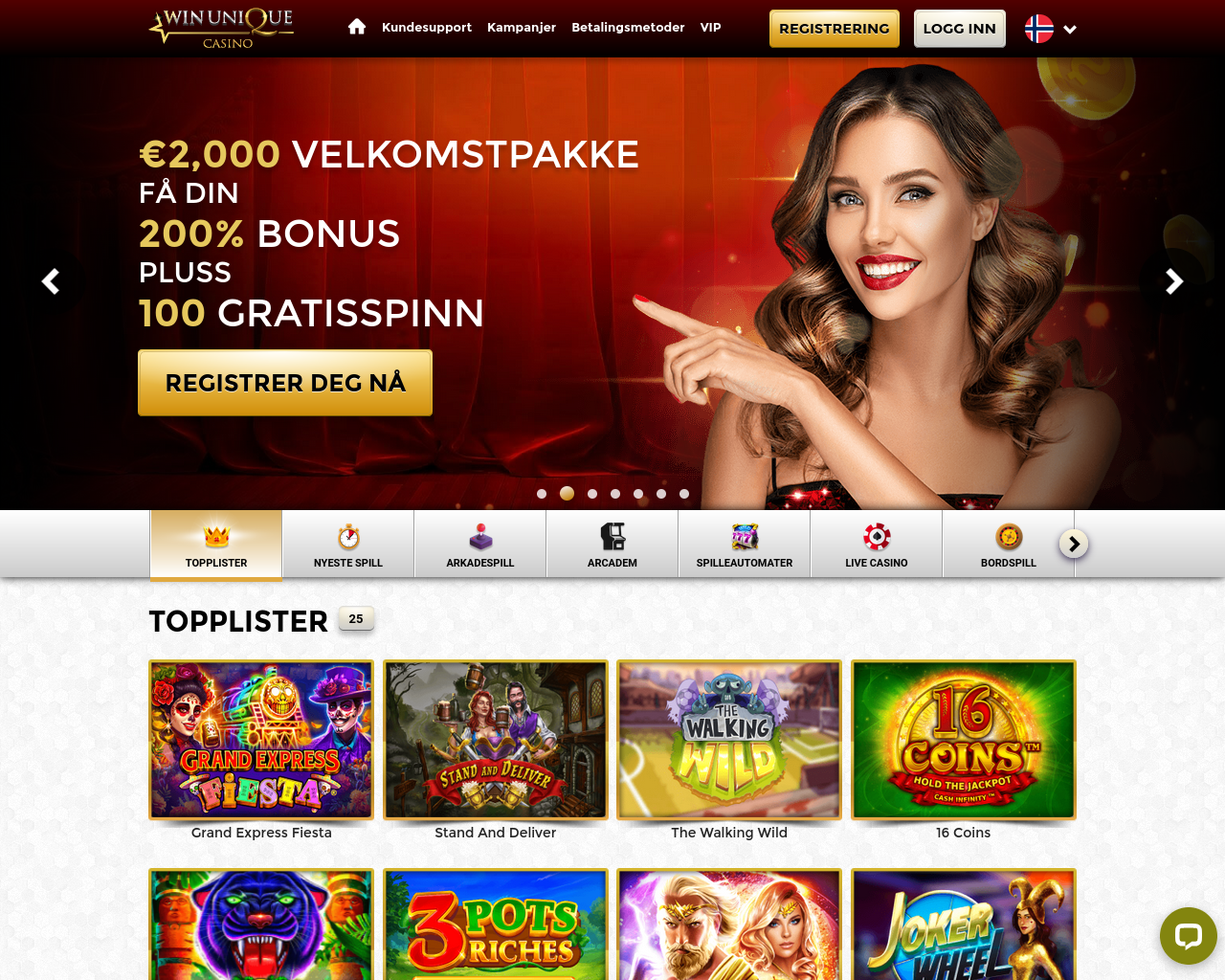The width and height of the screenshot is (1225, 980).
Task: Open Spilleautomater slot machine category
Action: (x=745, y=545)
